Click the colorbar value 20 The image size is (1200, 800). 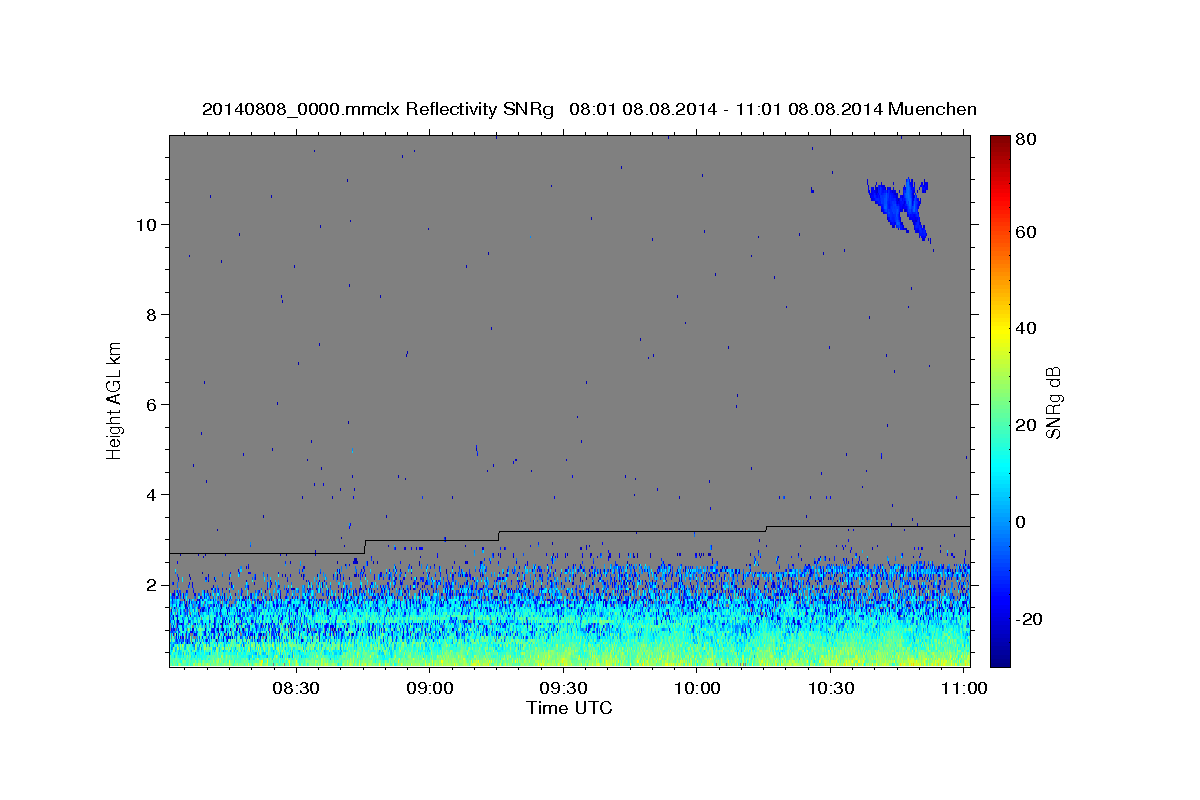(1026, 425)
